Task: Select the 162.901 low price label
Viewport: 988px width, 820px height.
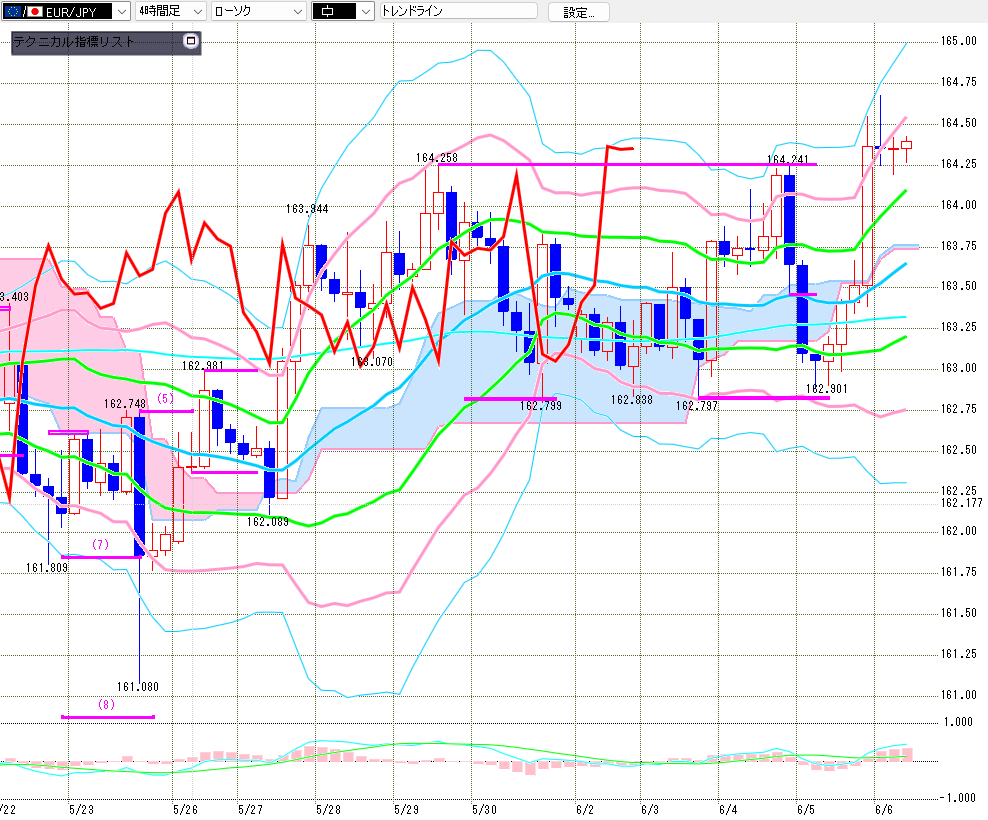Action: tap(827, 389)
